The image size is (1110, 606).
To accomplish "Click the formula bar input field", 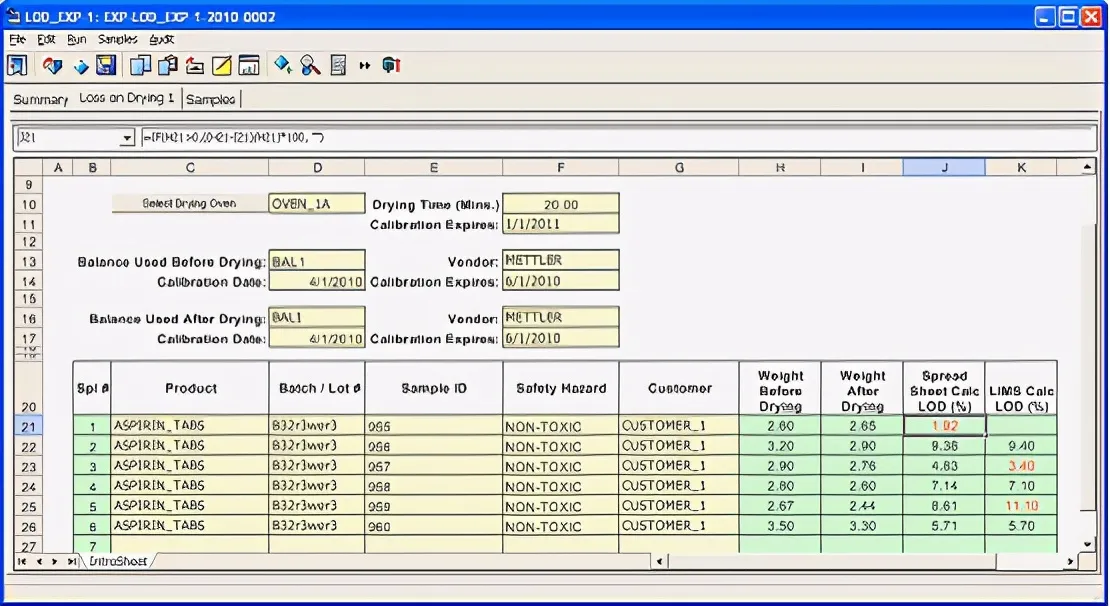I will pyautogui.click(x=619, y=137).
